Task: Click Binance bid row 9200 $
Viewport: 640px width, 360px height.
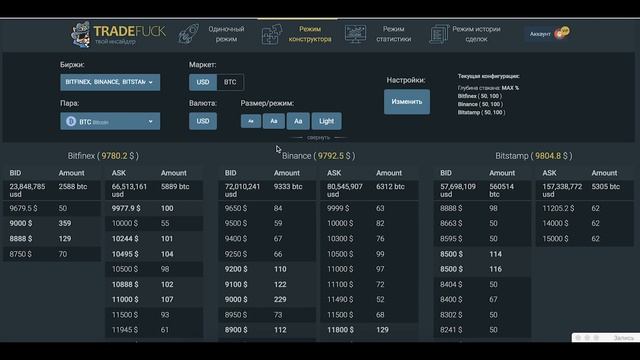Action: (267, 269)
